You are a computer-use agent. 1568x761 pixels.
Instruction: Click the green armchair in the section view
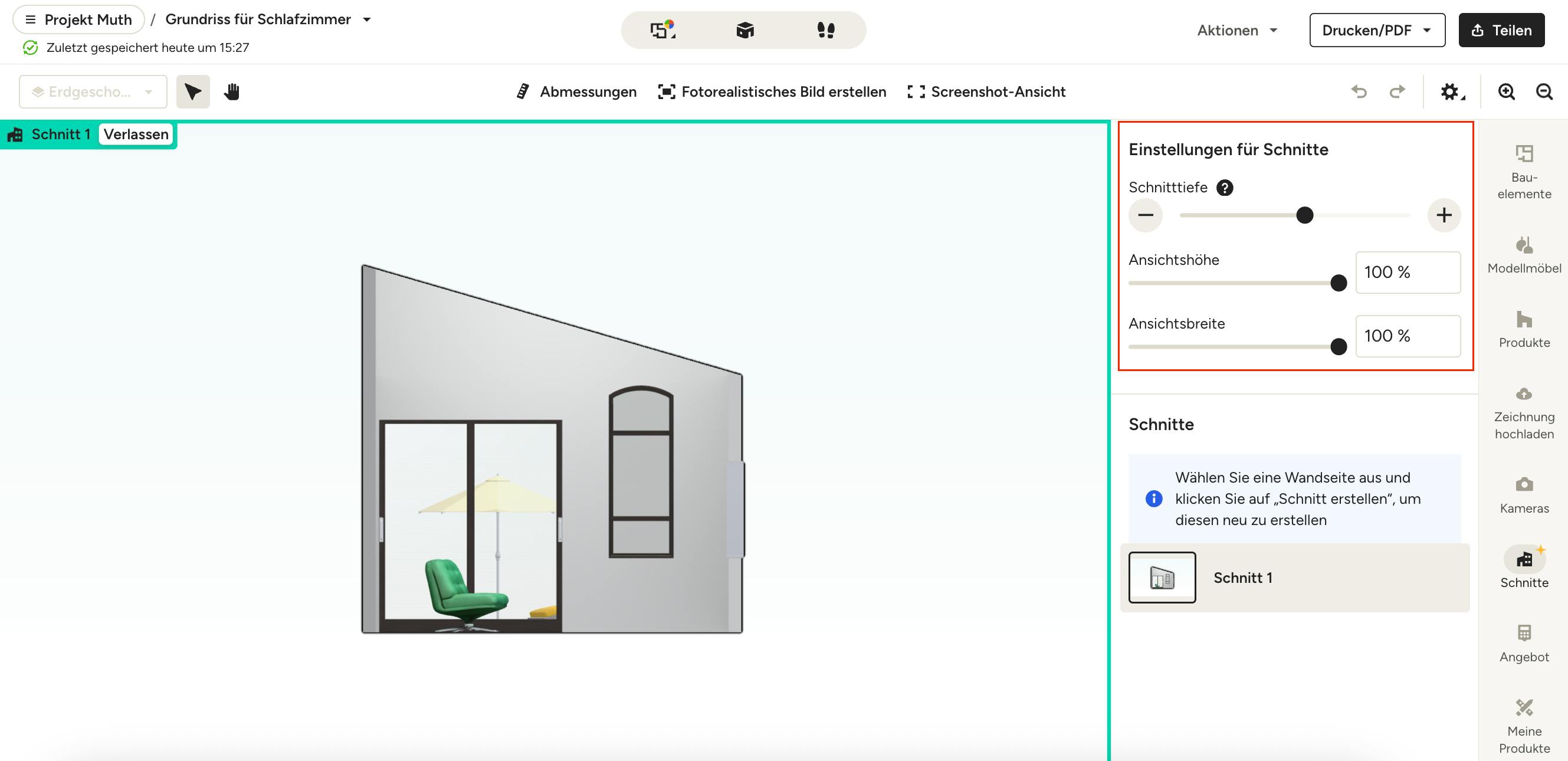coord(465,595)
